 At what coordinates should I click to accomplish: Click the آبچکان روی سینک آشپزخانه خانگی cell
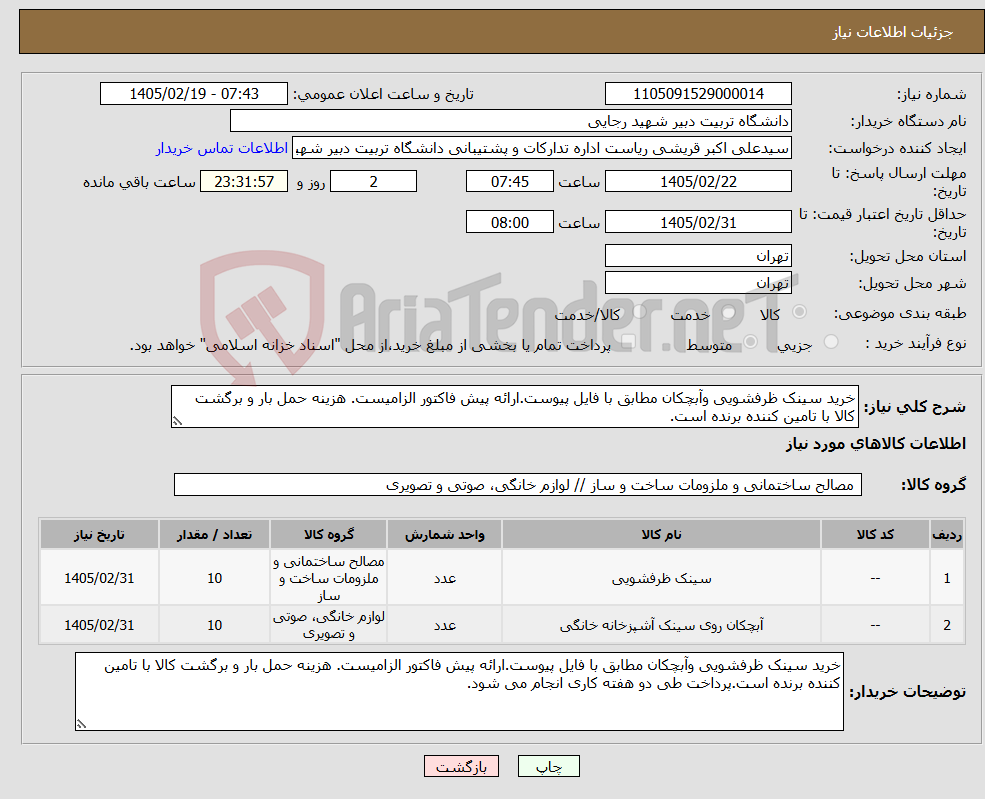pyautogui.click(x=661, y=625)
